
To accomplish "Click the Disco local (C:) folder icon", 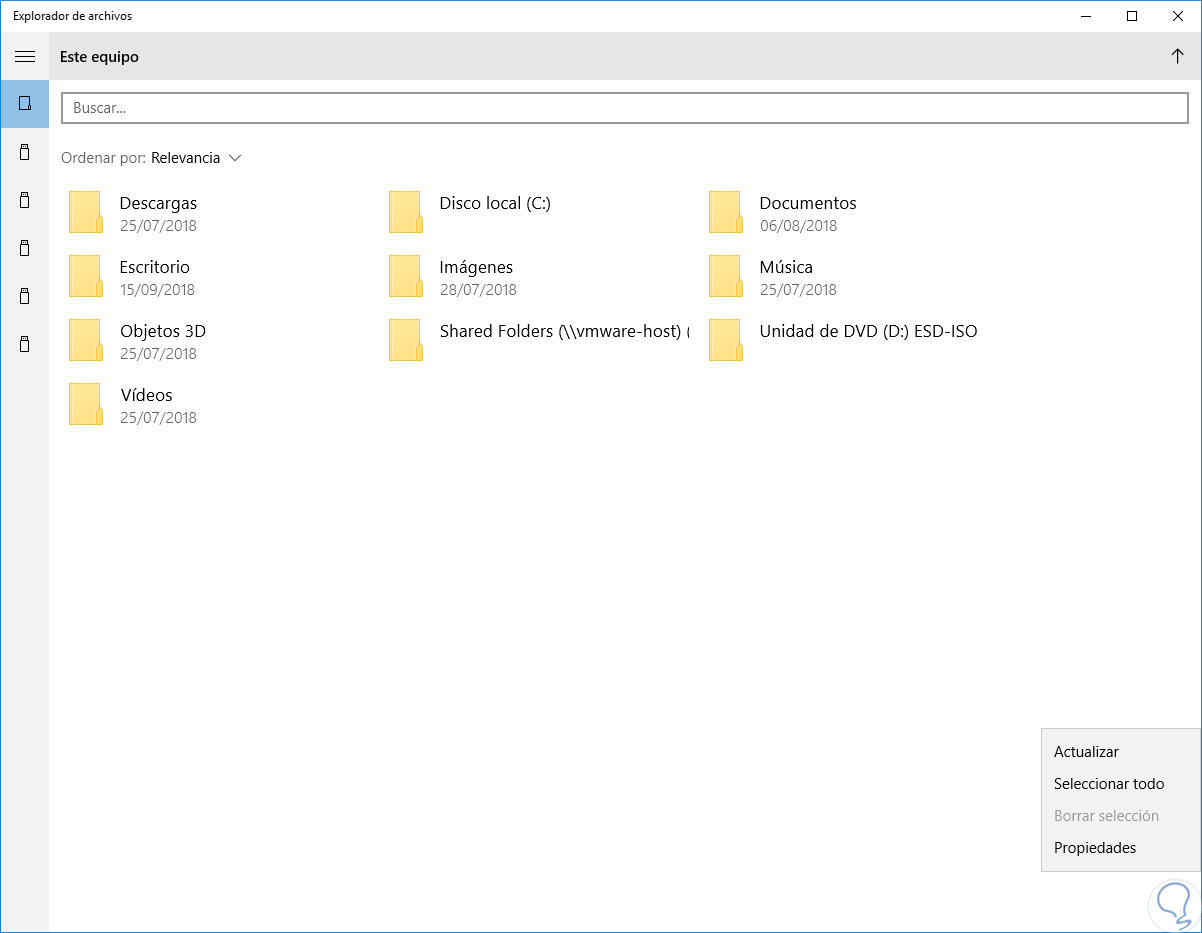I will [405, 212].
